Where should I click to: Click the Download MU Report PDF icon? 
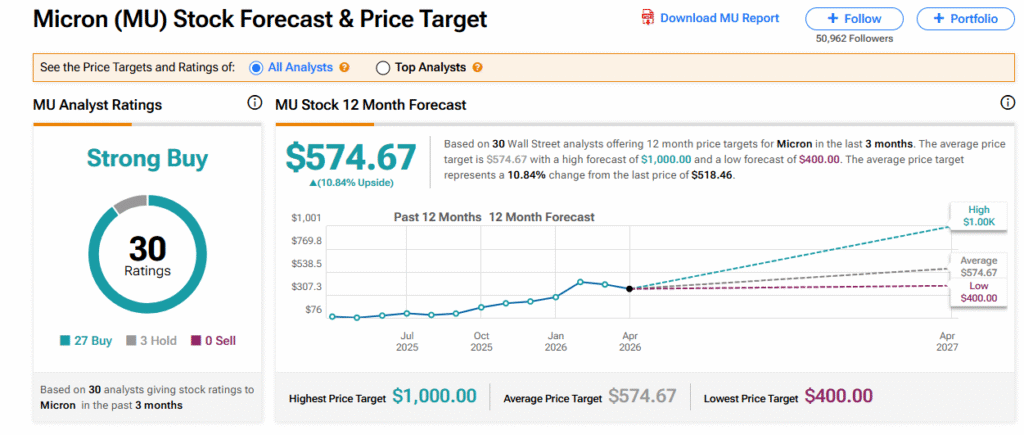[x=647, y=18]
